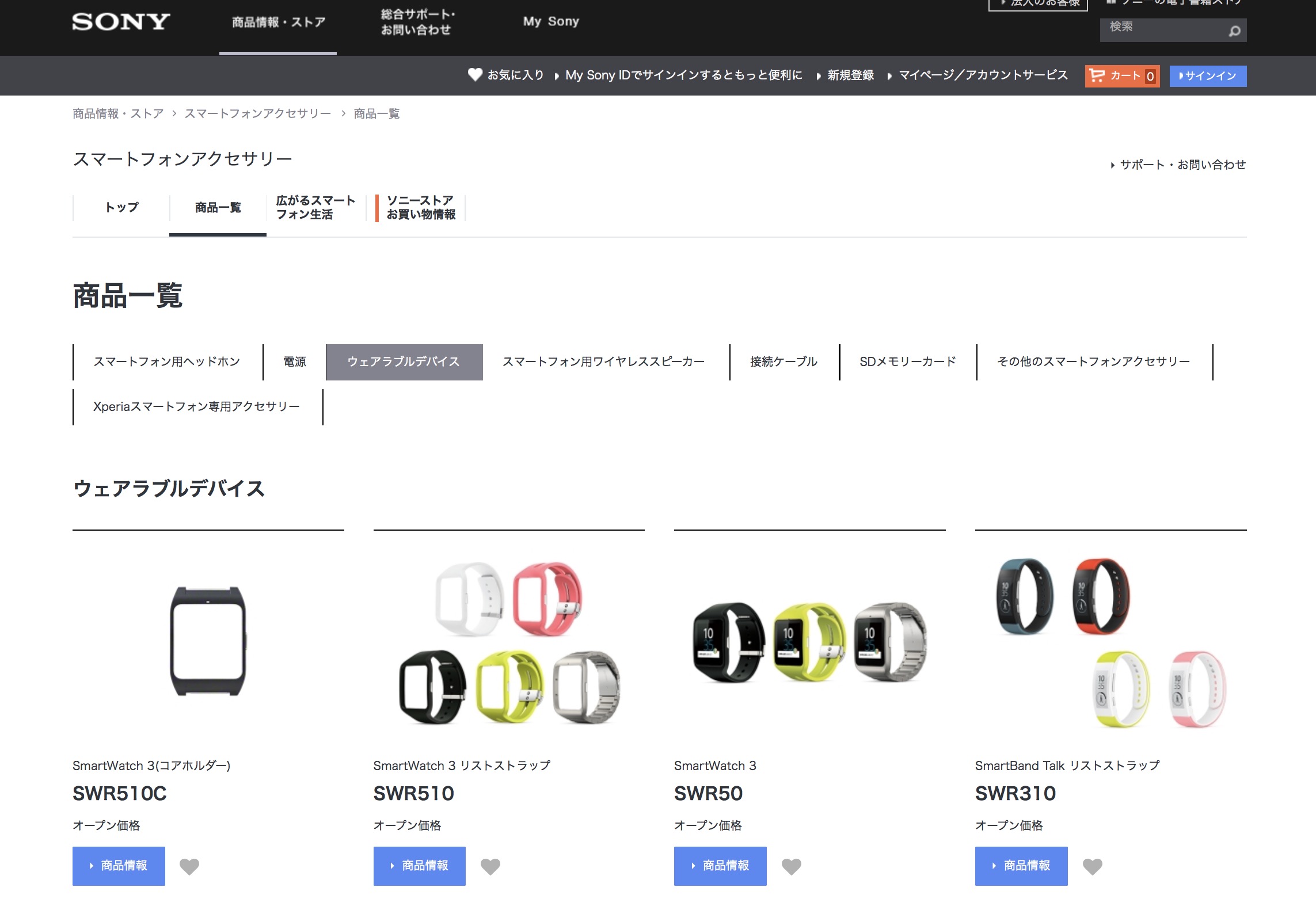Click the favorites heart icon in header

[475, 75]
